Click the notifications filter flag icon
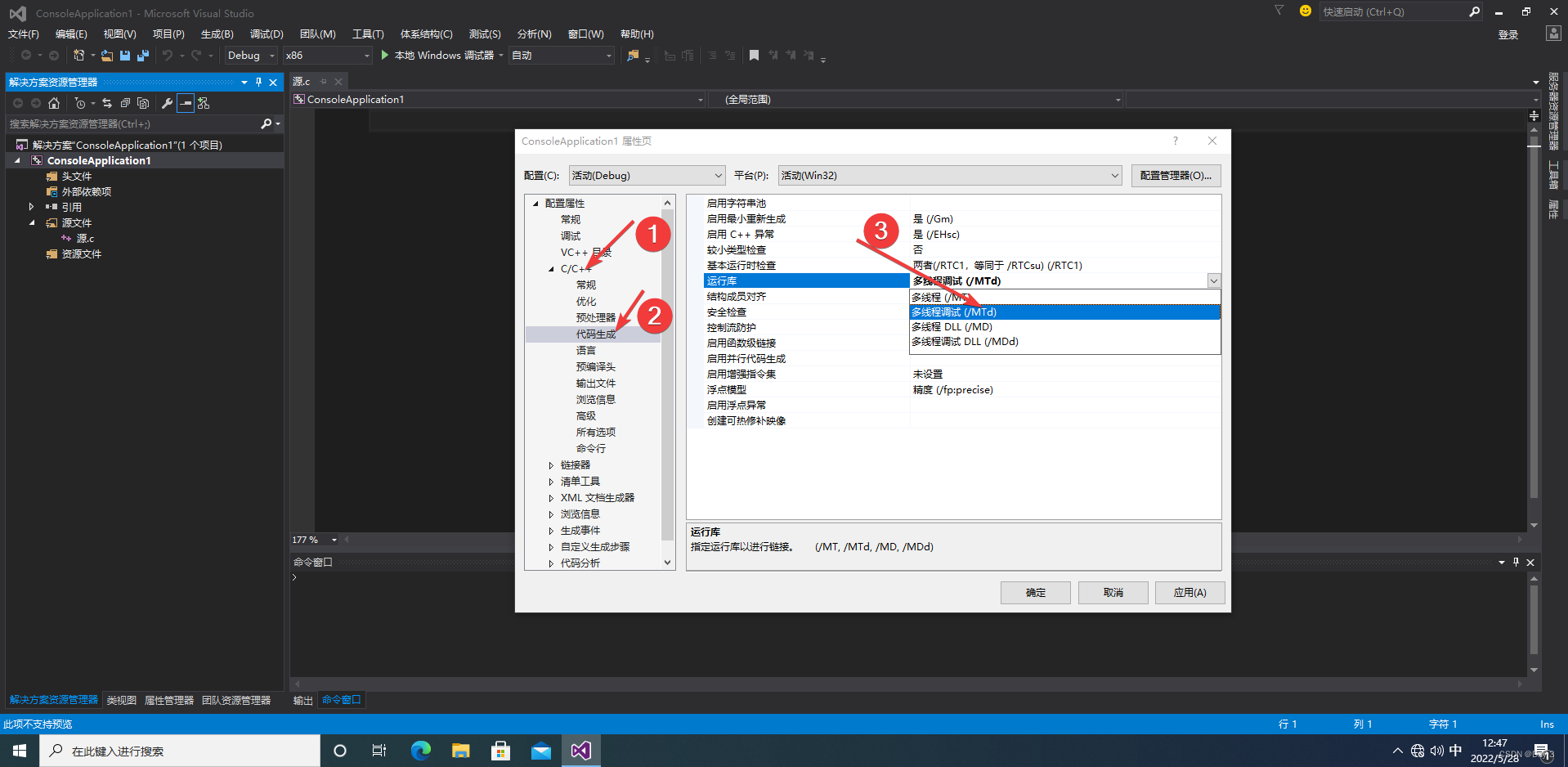The height and width of the screenshot is (767, 1568). coord(1279,11)
